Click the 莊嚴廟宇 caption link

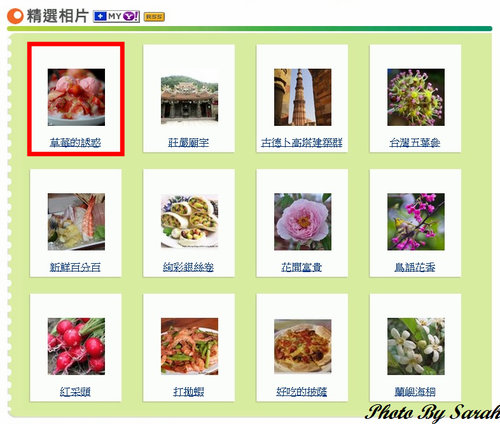point(189,143)
